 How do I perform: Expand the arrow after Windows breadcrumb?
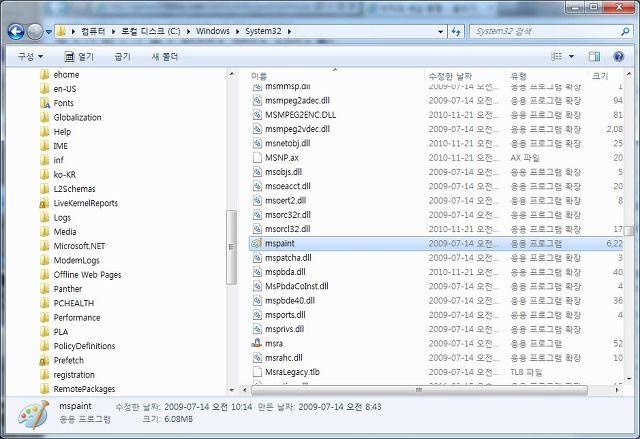click(237, 31)
